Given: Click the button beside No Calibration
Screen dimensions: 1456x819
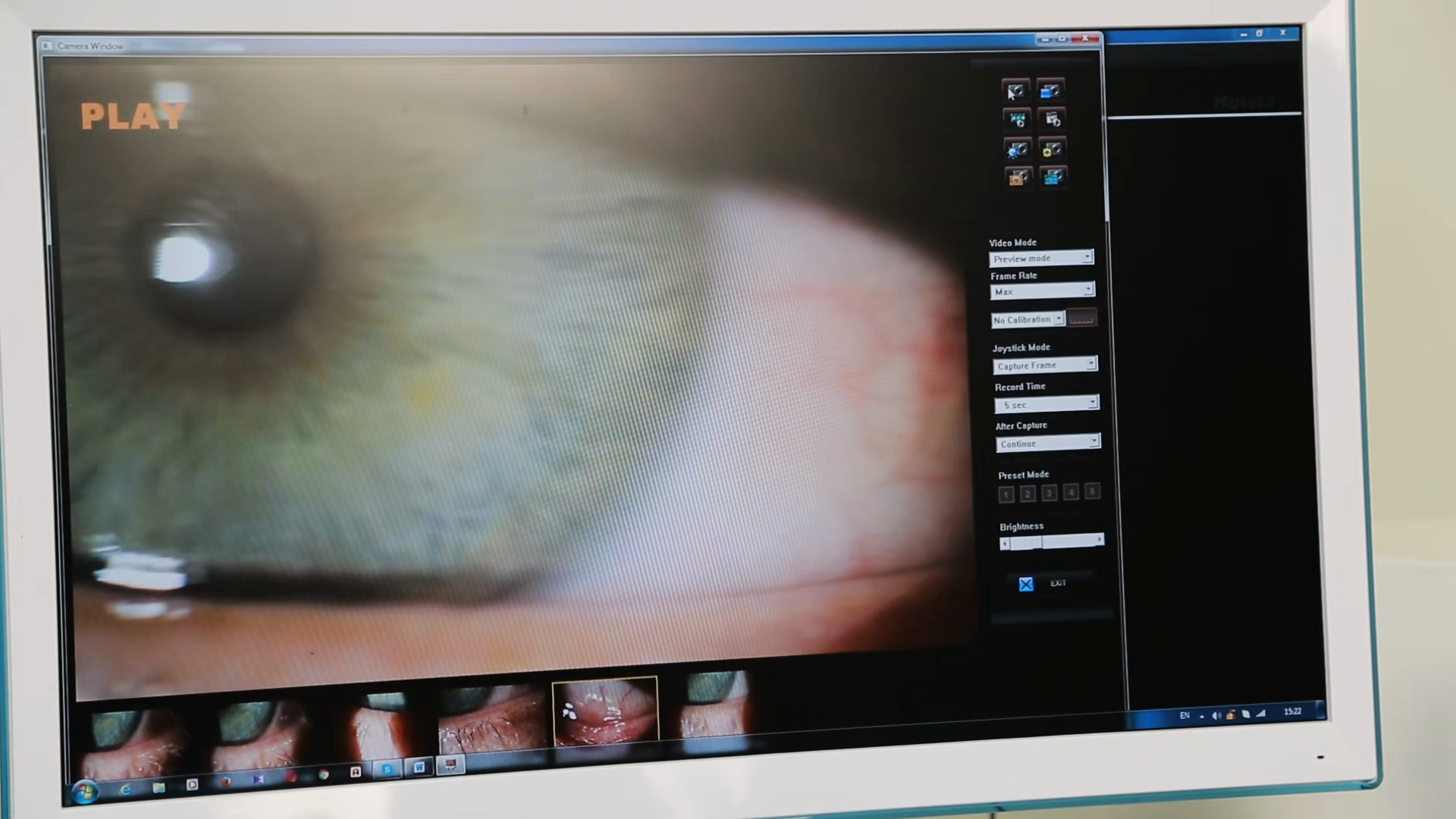Looking at the screenshot, I should [x=1082, y=318].
